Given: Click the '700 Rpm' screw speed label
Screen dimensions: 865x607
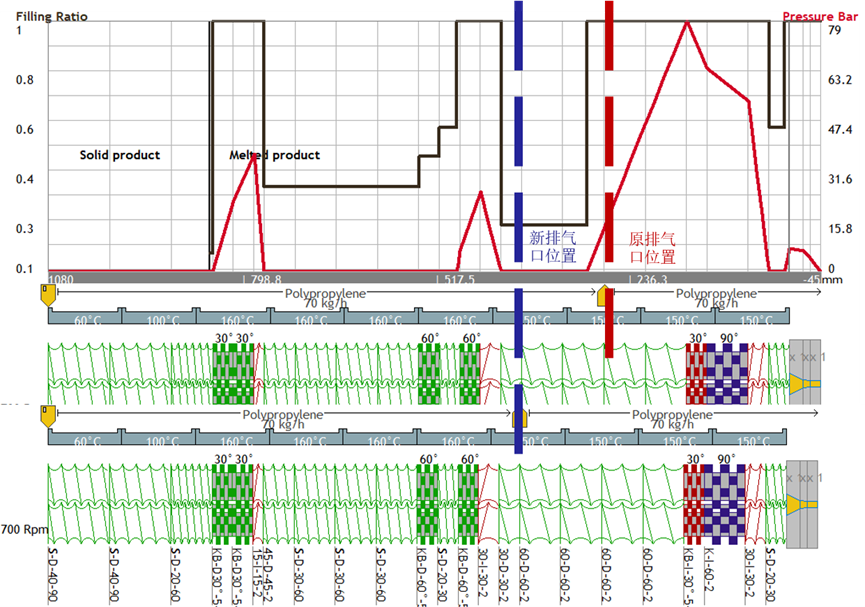Looking at the screenshot, I should tap(22, 528).
